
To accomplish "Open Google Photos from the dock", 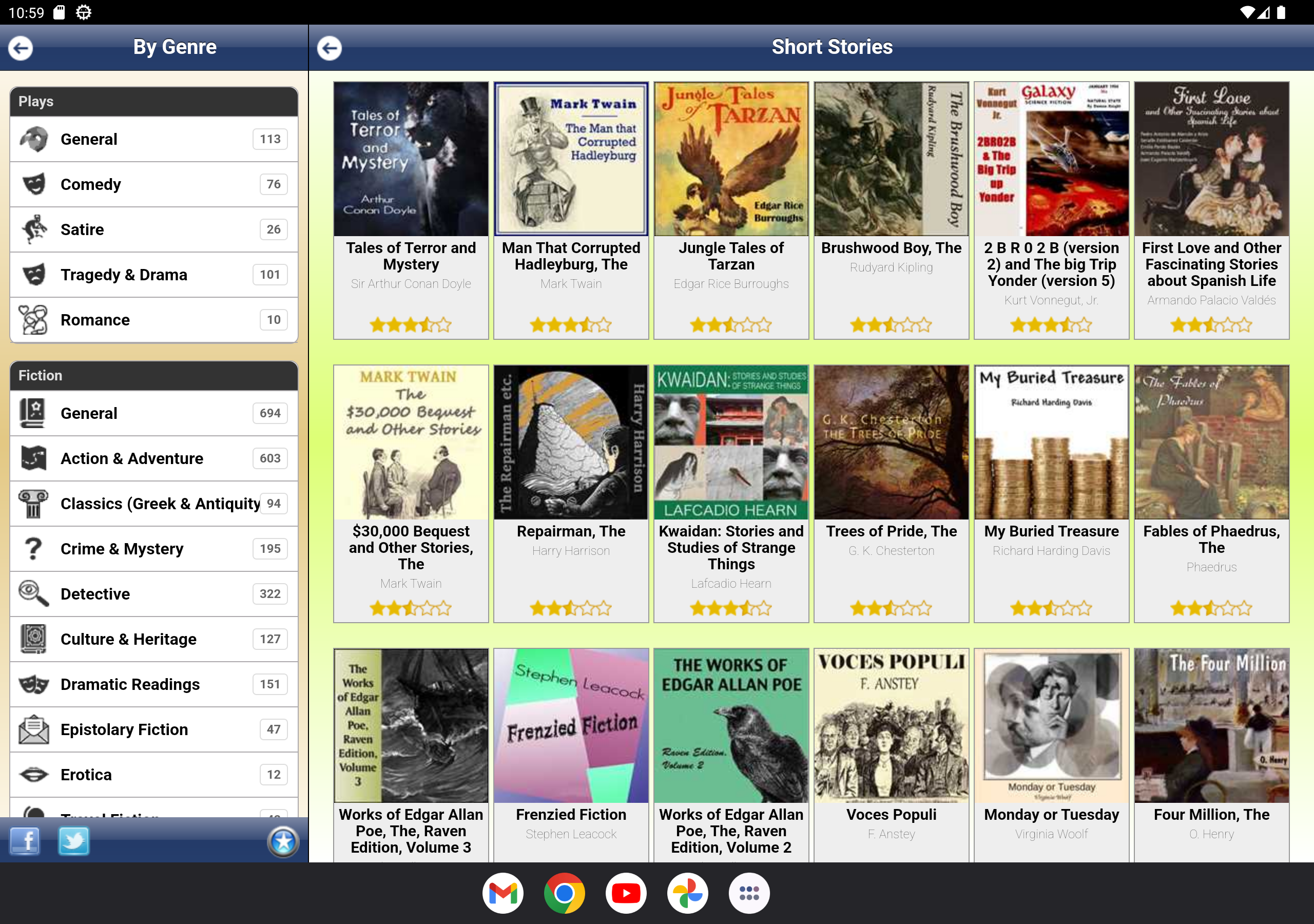I will (x=687, y=893).
